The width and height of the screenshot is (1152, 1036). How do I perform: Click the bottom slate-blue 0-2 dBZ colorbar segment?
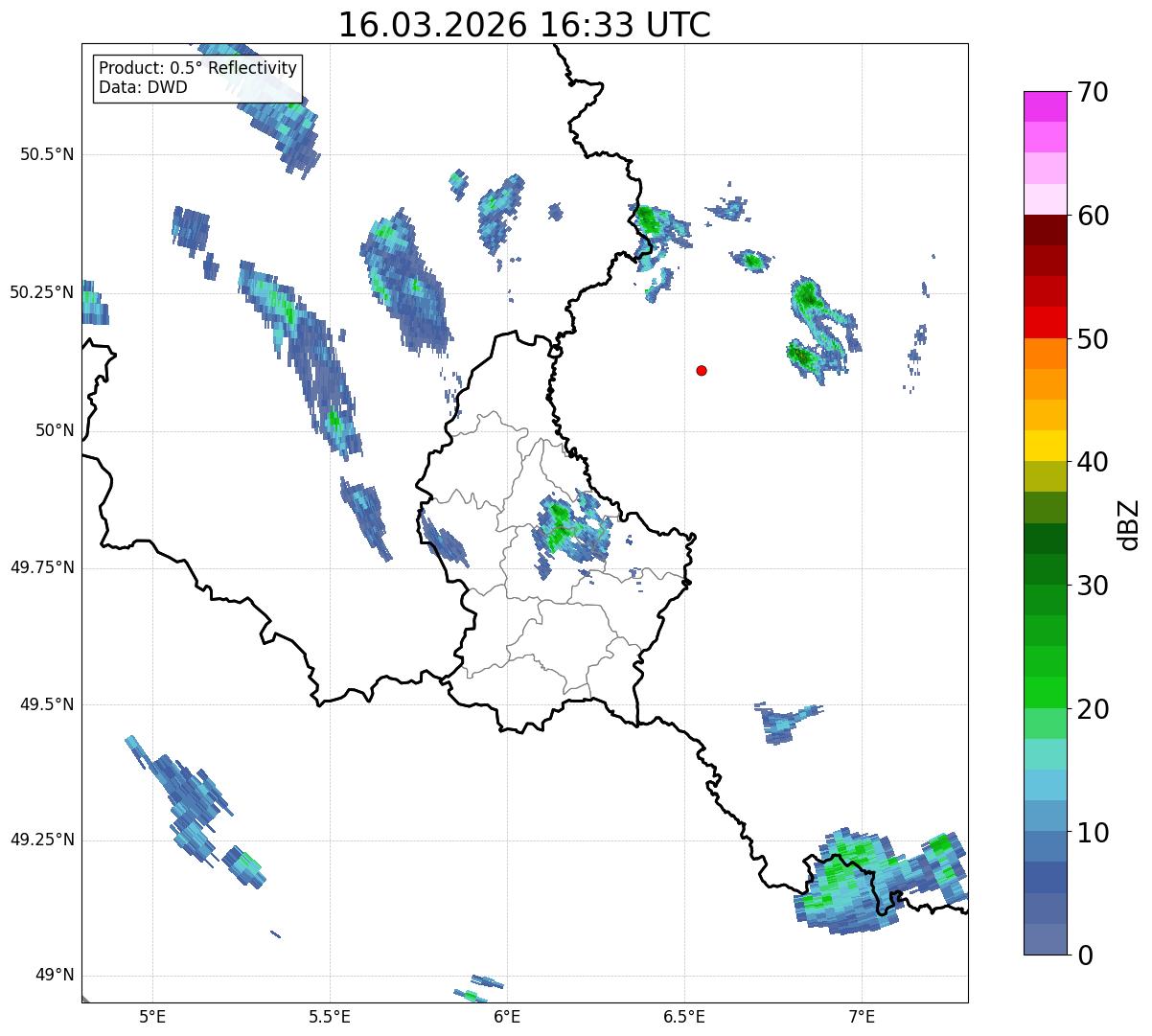pos(1045,939)
